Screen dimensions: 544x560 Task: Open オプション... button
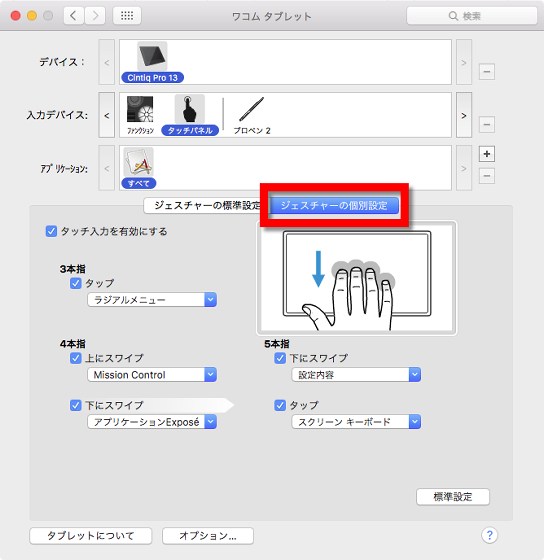coord(208,536)
